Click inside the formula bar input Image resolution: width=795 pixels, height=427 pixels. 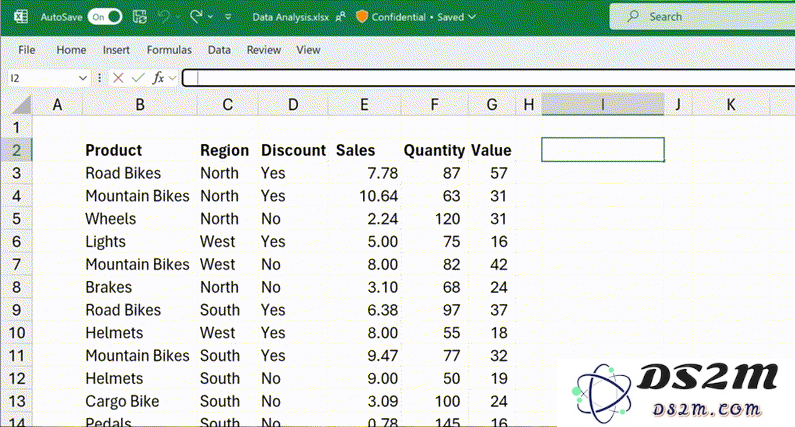[489, 78]
